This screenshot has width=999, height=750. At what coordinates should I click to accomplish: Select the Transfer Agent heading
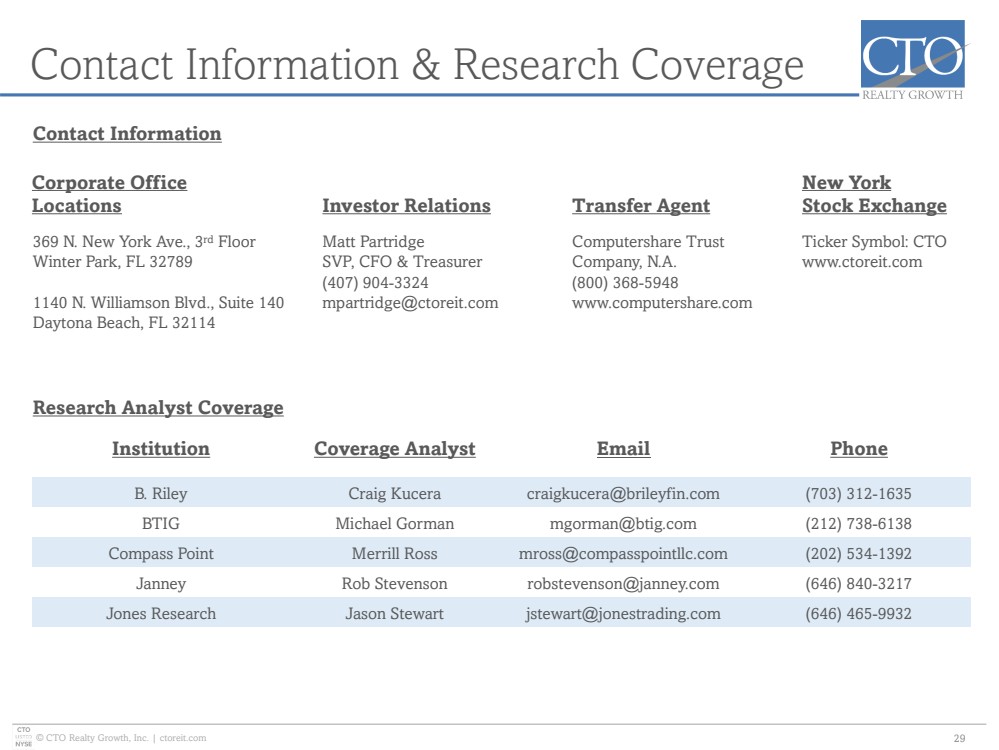[x=641, y=206]
